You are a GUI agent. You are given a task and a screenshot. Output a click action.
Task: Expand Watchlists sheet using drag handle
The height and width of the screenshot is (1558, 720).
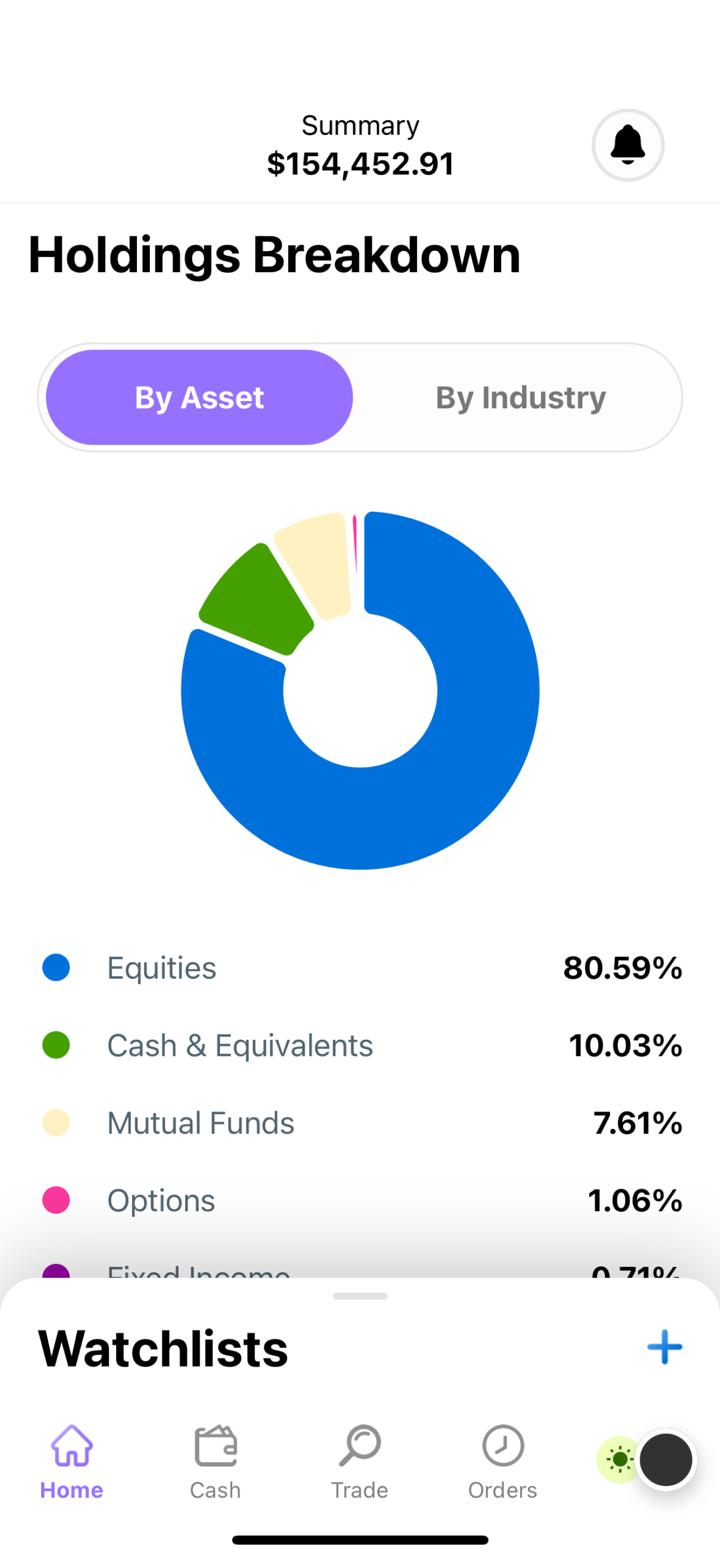point(360,1296)
